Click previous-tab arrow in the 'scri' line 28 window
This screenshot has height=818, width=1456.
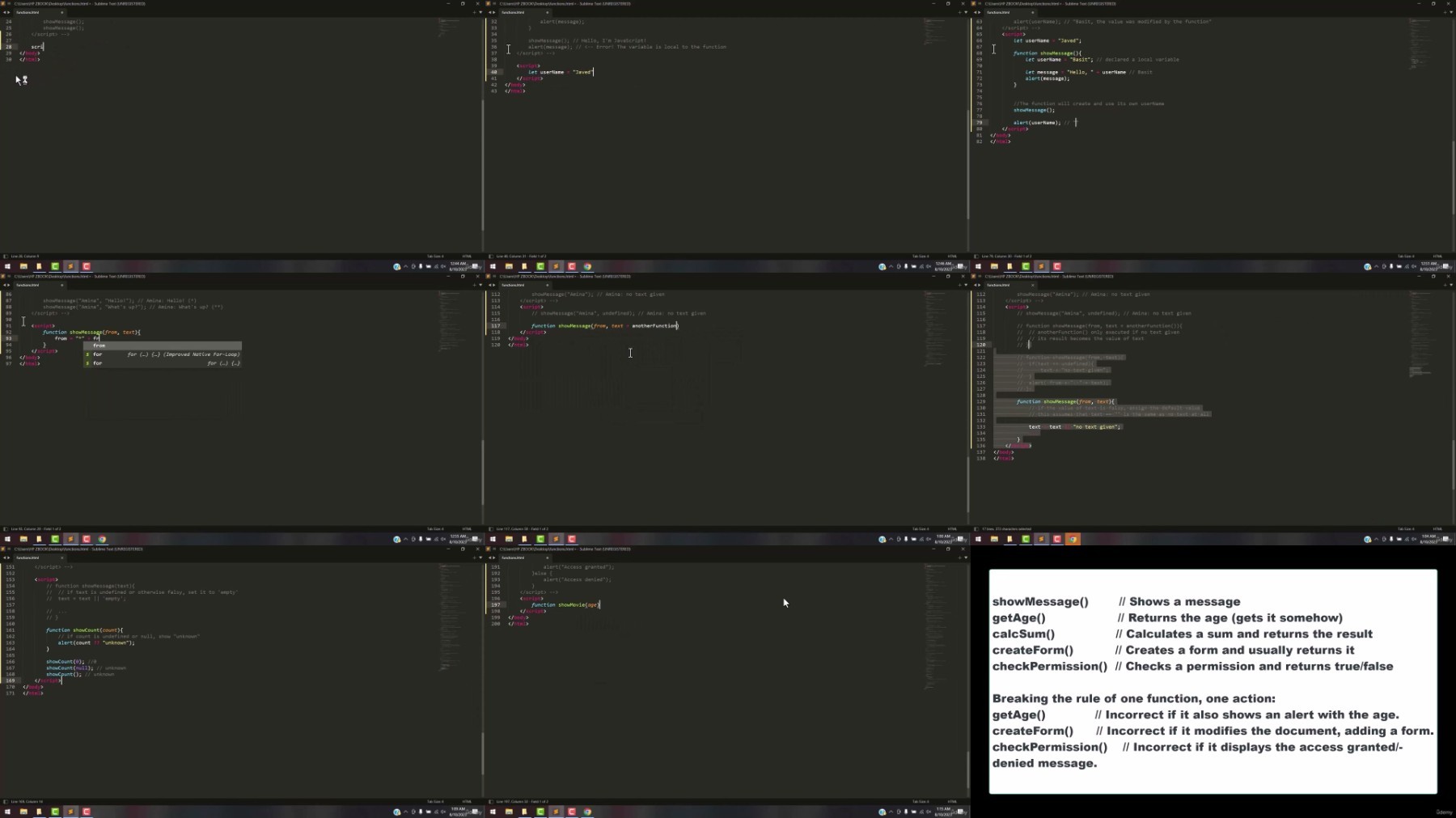3,12
